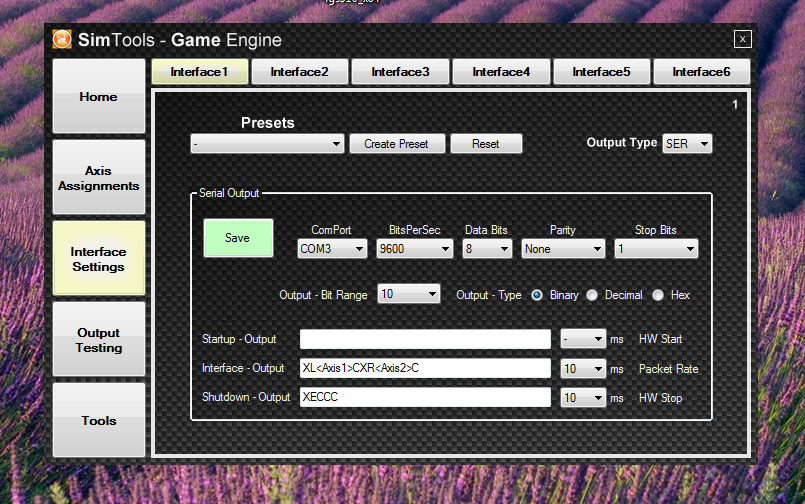Viewport: 805px width, 504px height.
Task: Click the Interface Output text field
Action: tap(425, 368)
